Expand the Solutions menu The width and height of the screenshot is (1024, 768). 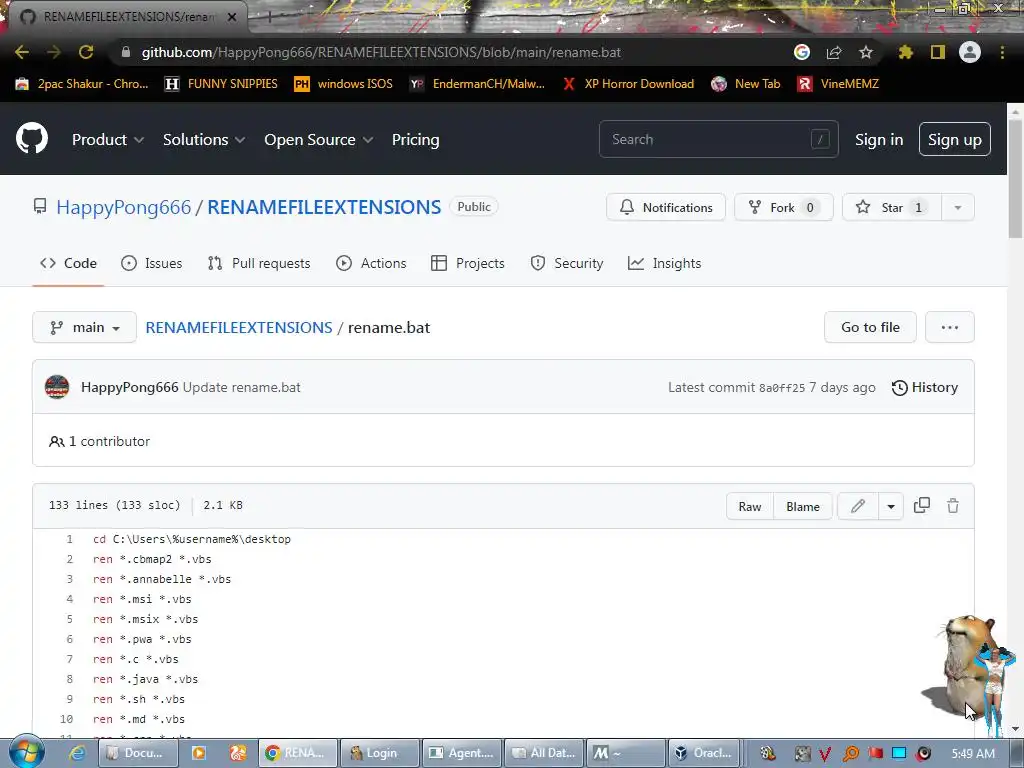pos(204,140)
